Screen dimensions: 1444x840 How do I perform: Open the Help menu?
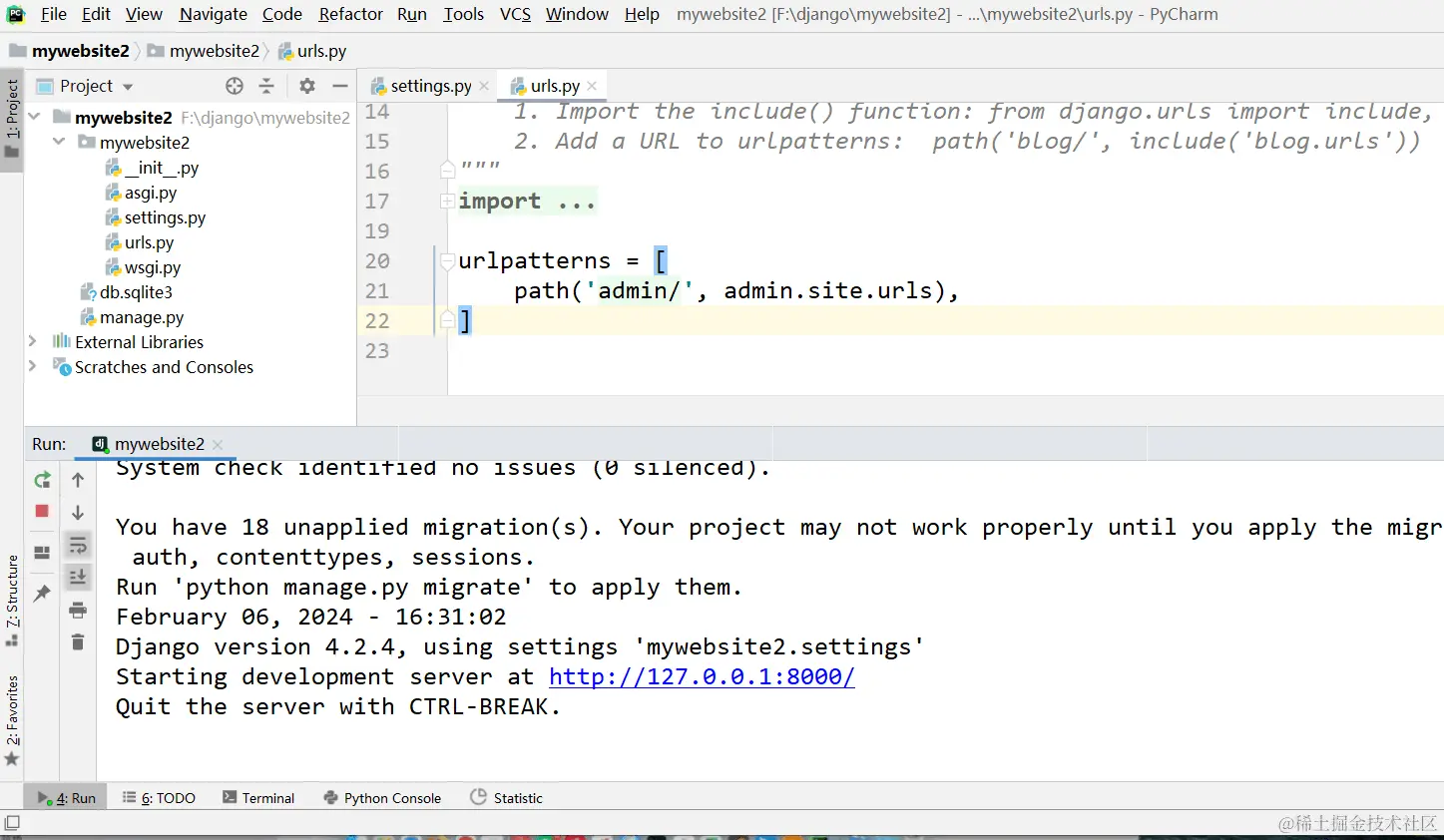point(642,14)
